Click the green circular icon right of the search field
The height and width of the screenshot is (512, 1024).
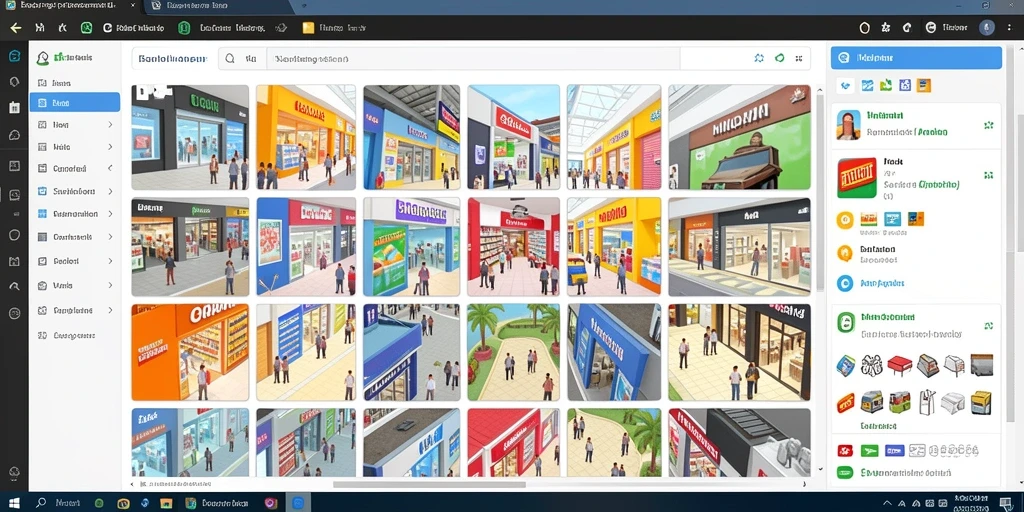[779, 58]
